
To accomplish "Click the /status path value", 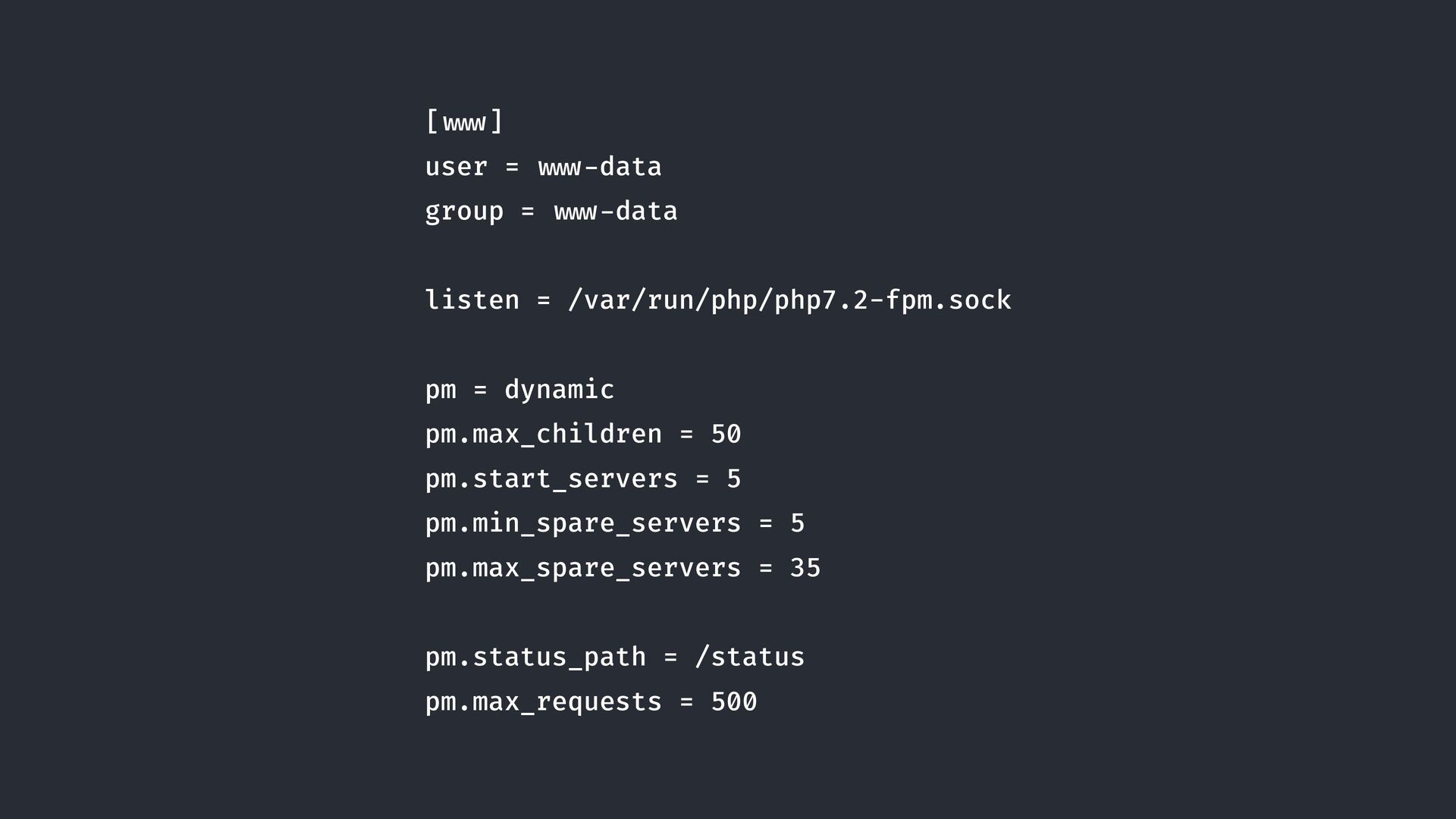I will point(749,657).
